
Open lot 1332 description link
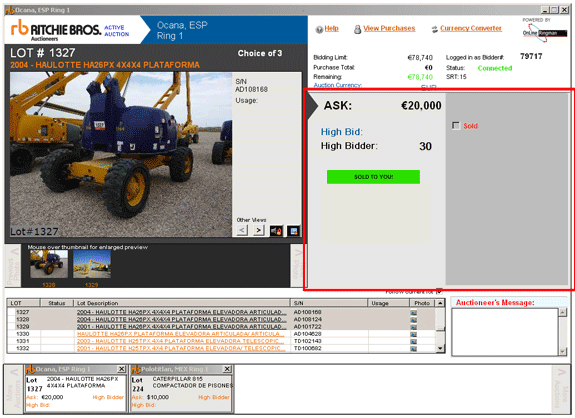[x=181, y=348]
